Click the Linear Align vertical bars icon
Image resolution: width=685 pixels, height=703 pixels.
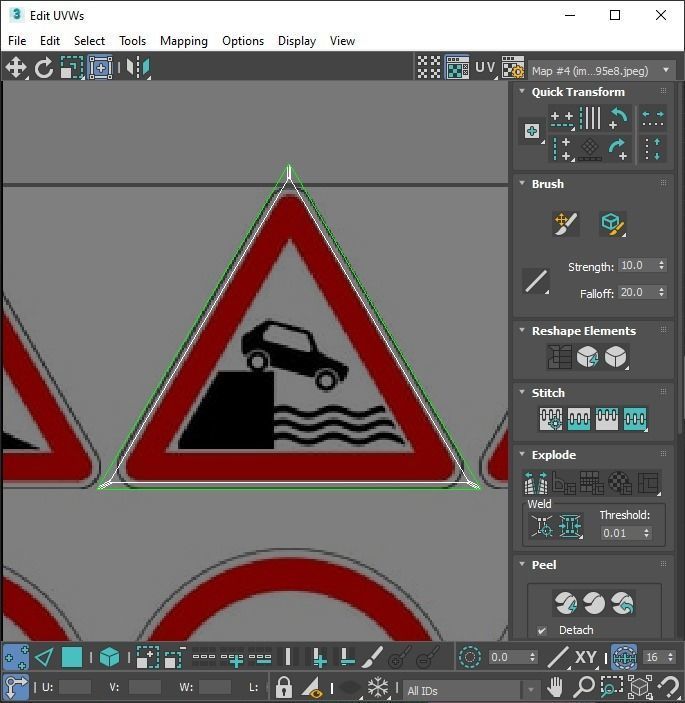click(x=590, y=118)
